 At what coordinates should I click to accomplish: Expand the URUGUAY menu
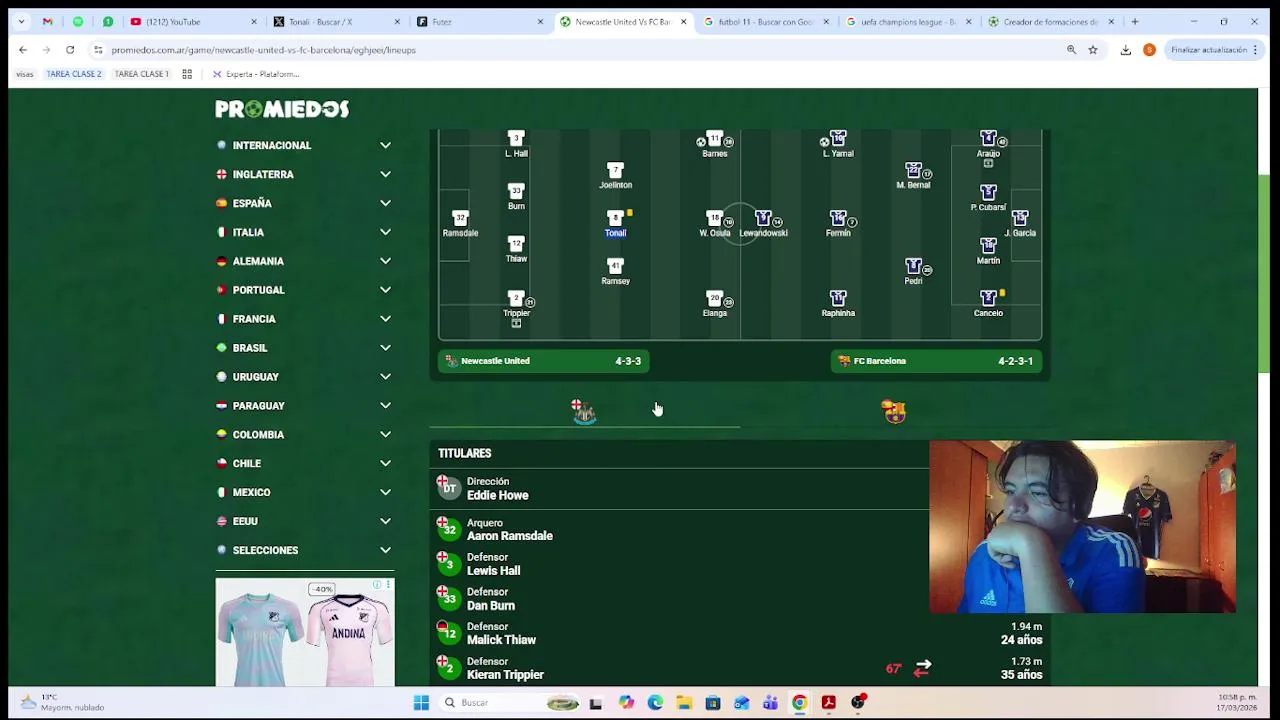pyautogui.click(x=304, y=377)
